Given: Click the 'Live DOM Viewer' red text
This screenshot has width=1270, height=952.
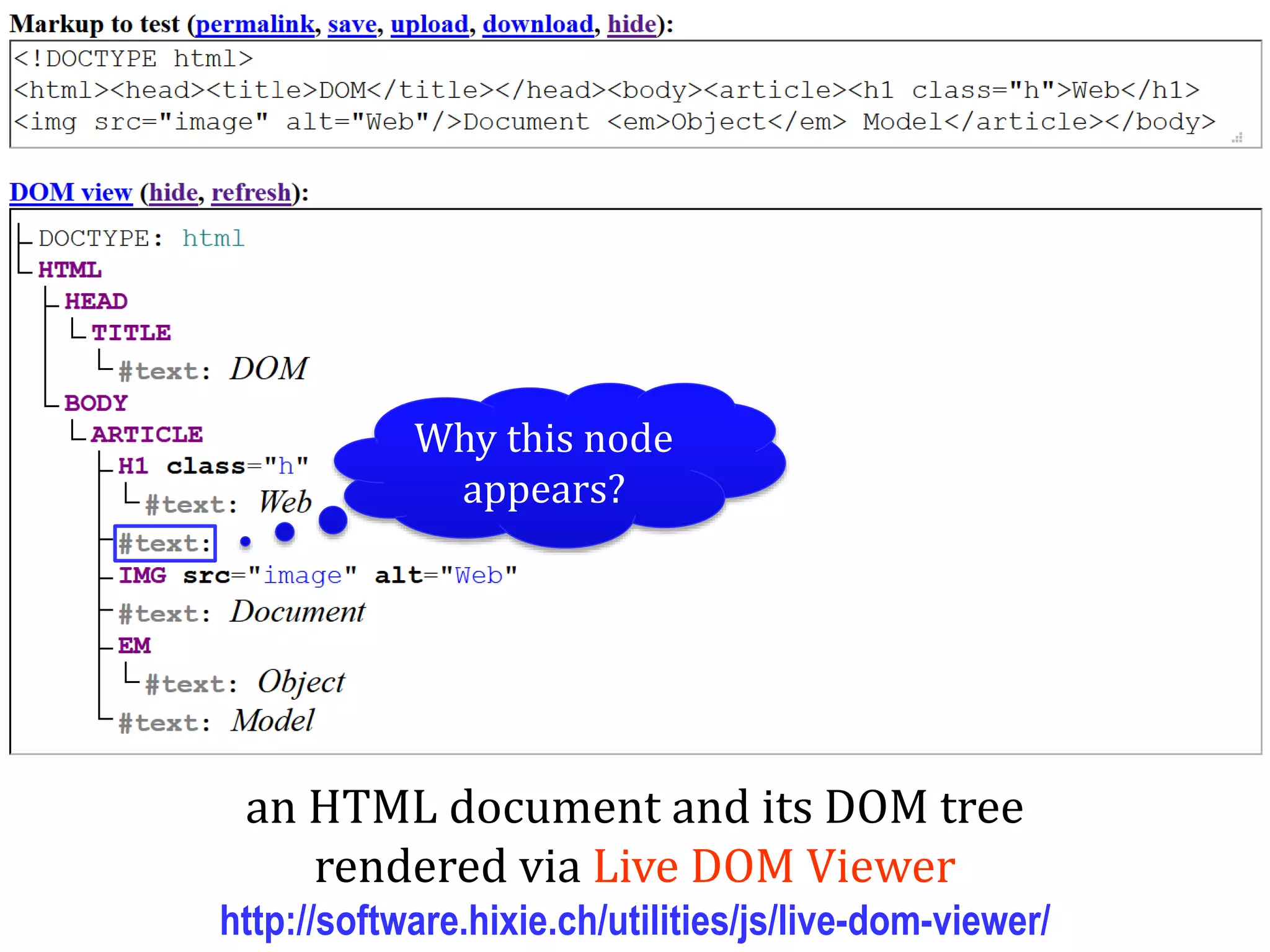Looking at the screenshot, I should 775,866.
